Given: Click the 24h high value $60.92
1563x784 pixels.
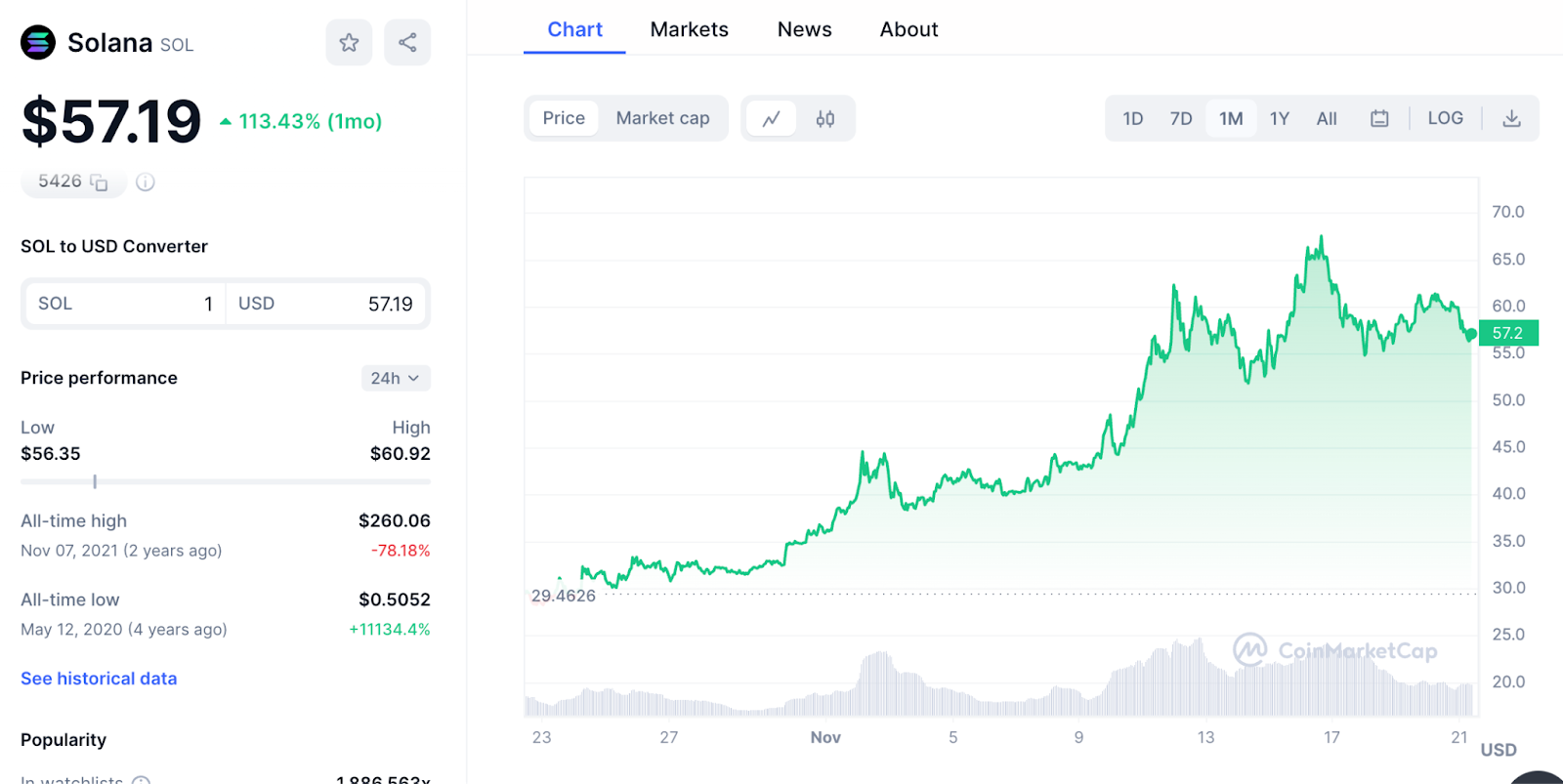Looking at the screenshot, I should tap(401, 453).
